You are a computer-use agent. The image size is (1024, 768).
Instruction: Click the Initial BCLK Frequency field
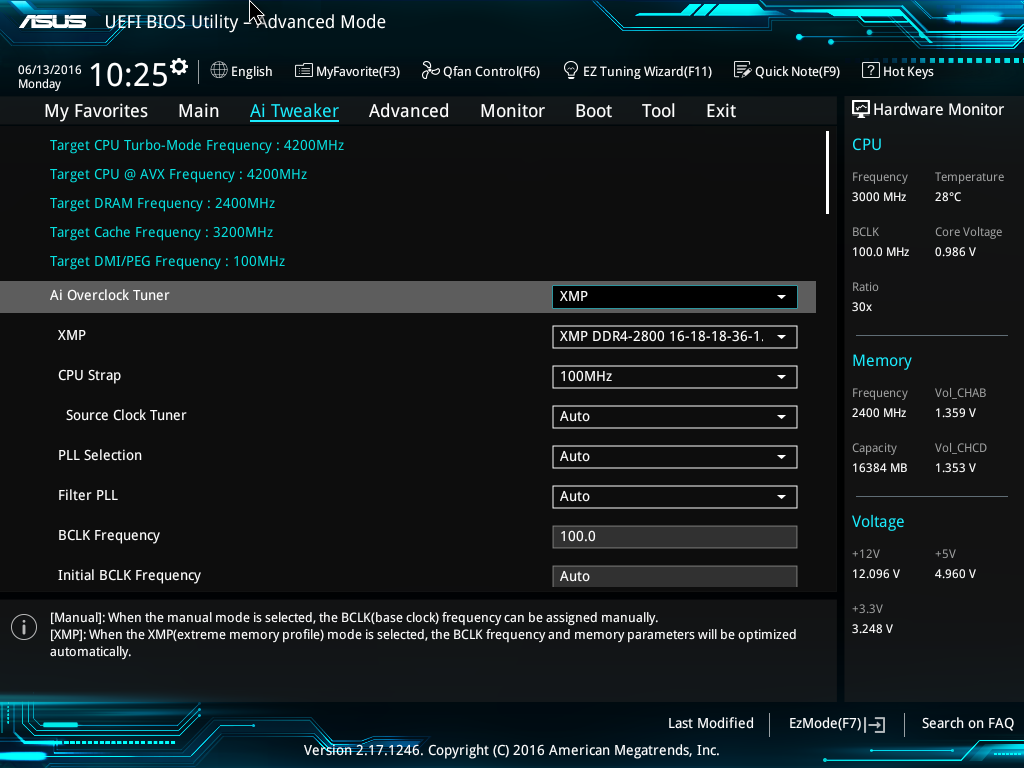pyautogui.click(x=675, y=576)
